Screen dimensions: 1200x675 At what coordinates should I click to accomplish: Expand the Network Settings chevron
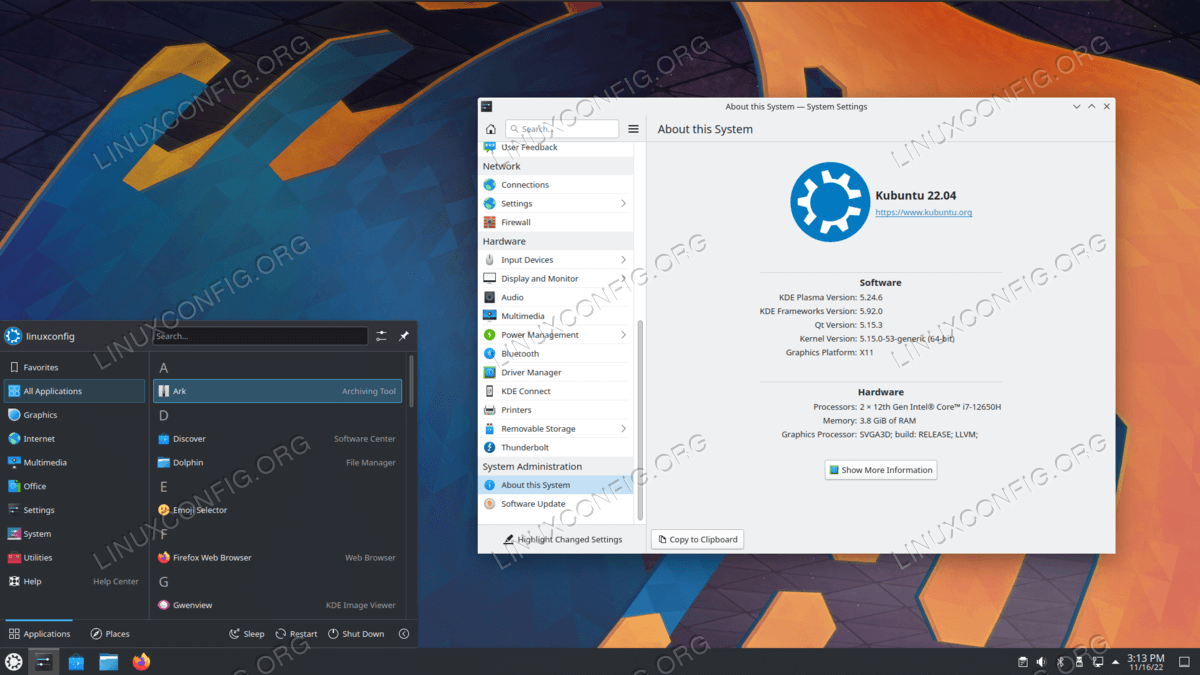coord(624,203)
